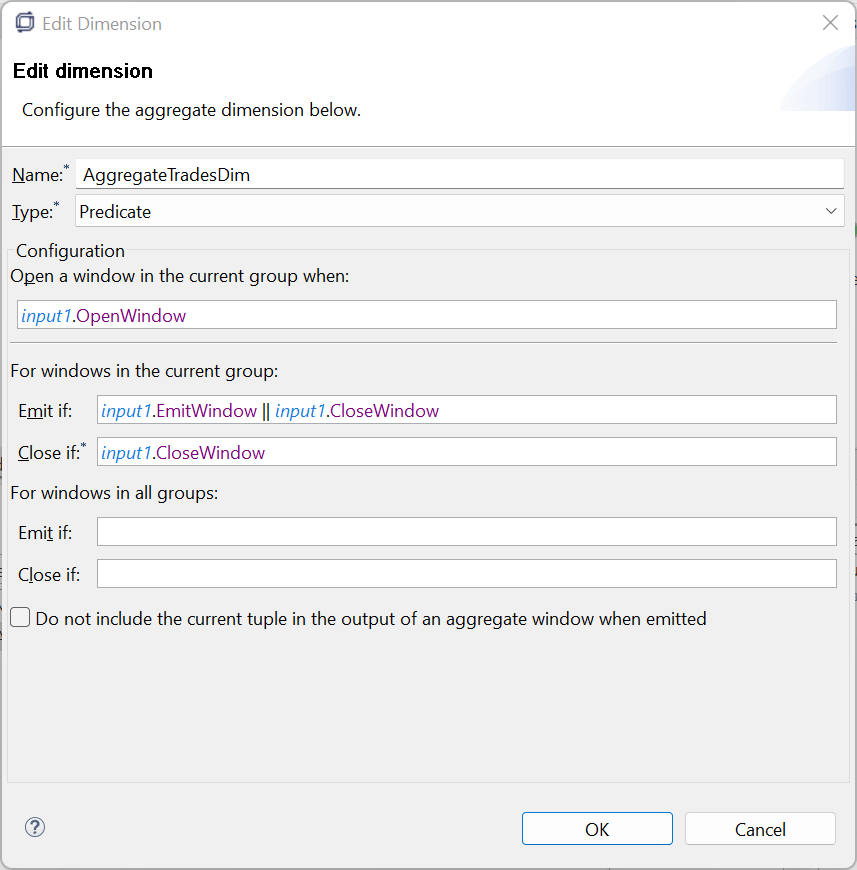Click the help question mark icon
This screenshot has width=857, height=870.
click(x=35, y=827)
